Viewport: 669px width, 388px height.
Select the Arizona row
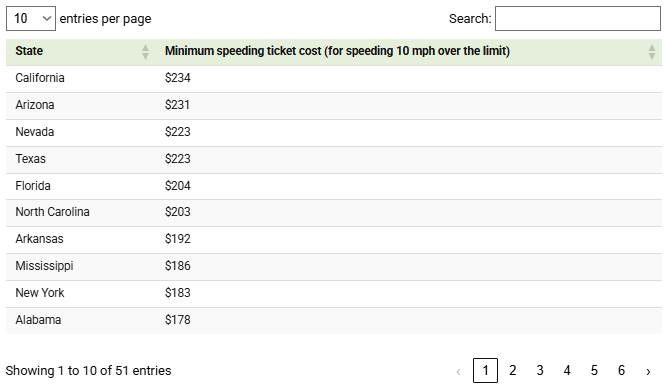tap(334, 105)
